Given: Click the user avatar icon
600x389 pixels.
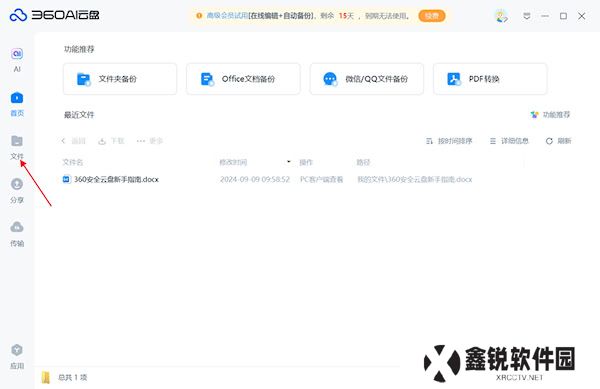Looking at the screenshot, I should point(501,16).
